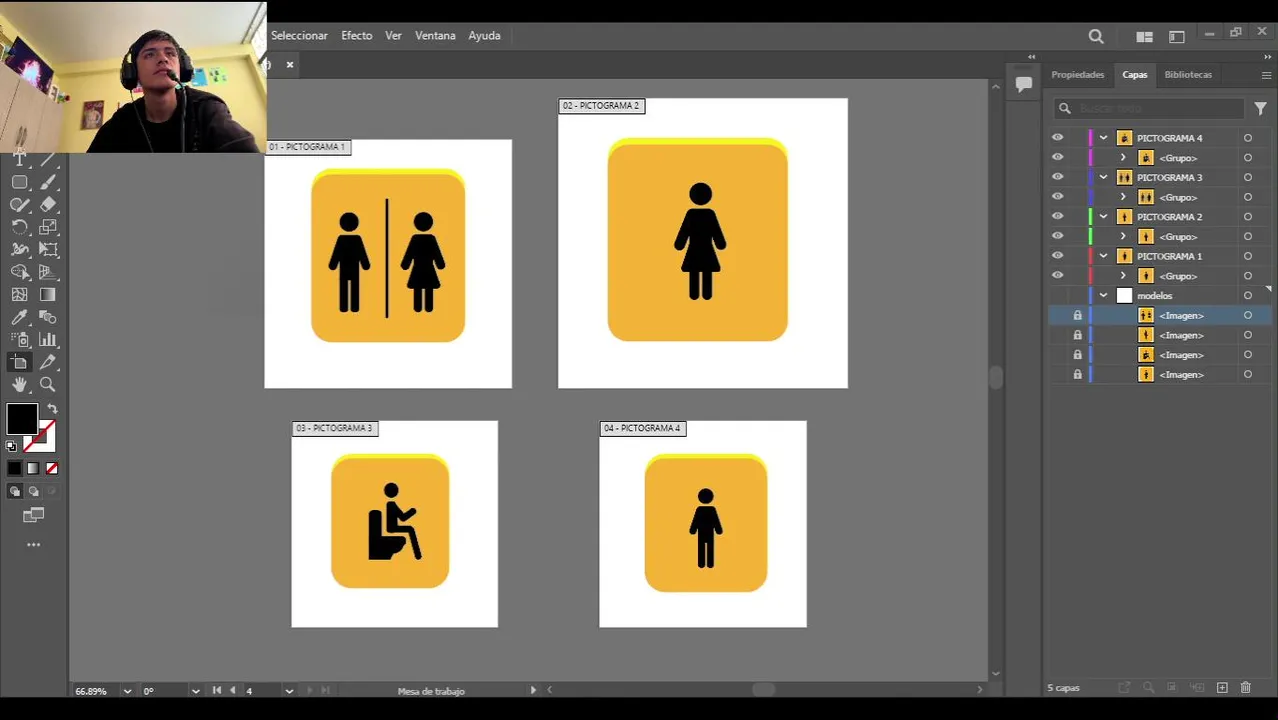Hide the PICTOGRAMA 4 layer

coord(1057,138)
